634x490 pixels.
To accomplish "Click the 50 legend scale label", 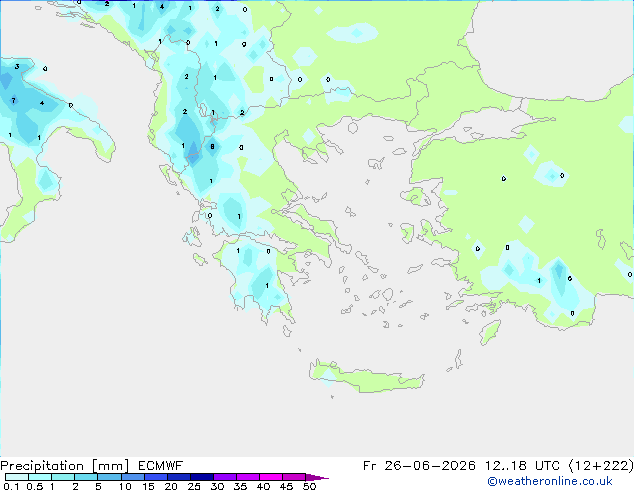I will [x=309, y=486].
